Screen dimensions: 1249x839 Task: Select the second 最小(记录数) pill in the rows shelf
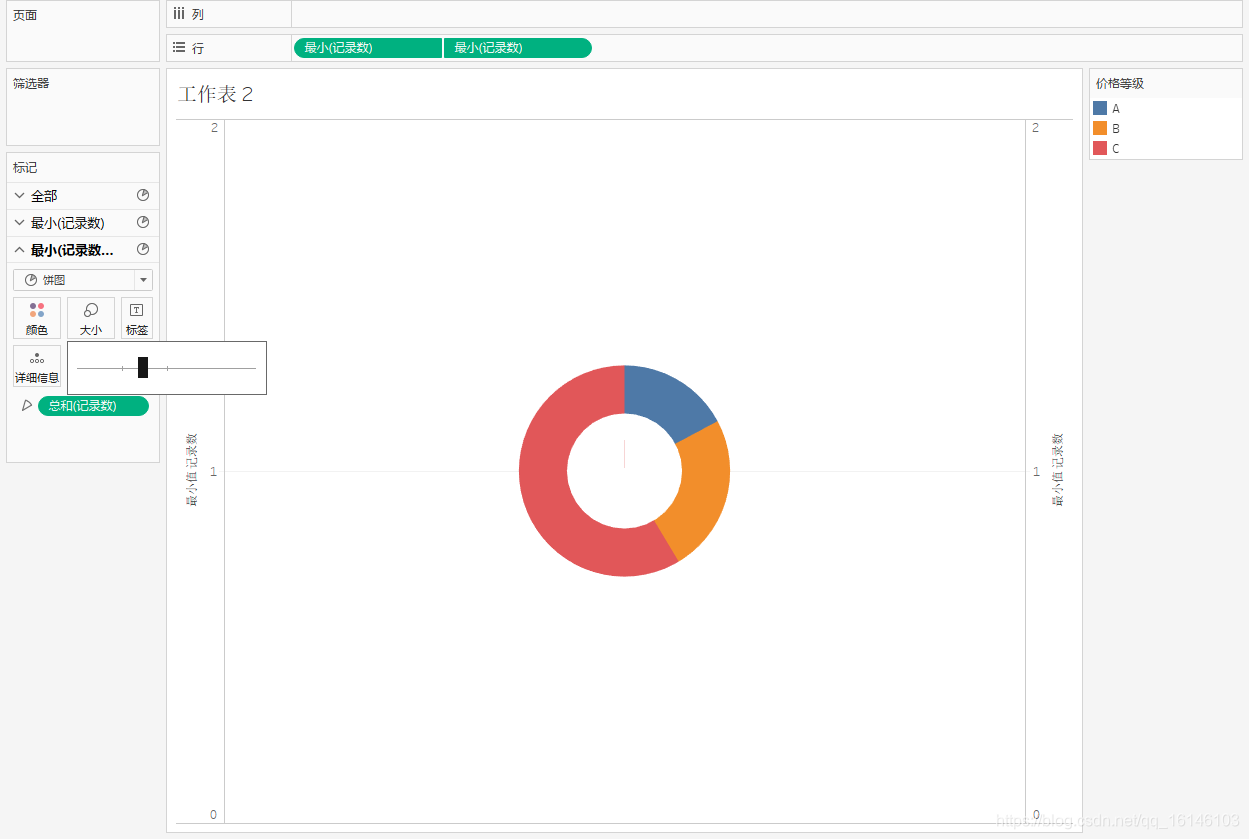(517, 47)
